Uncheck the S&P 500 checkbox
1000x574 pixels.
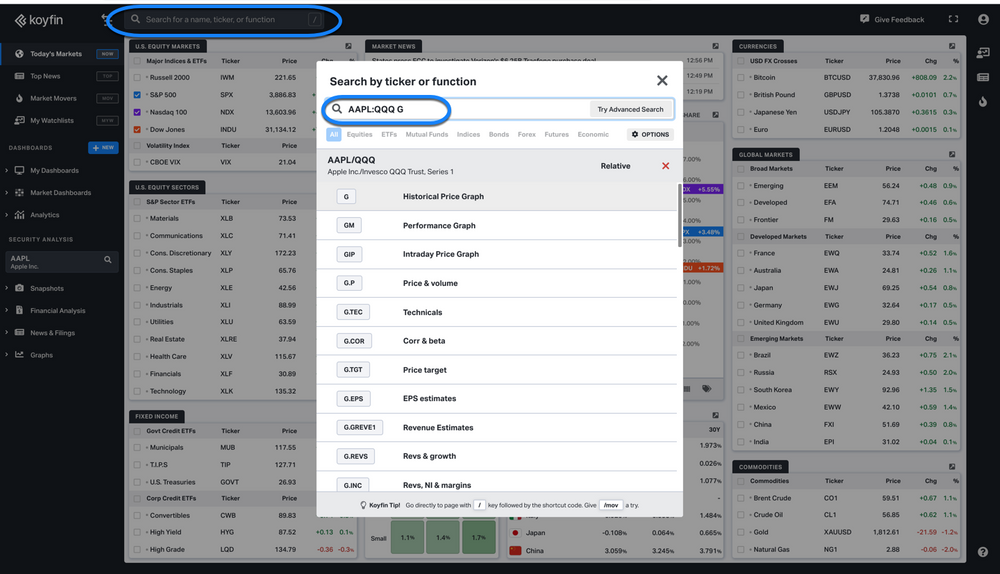pos(137,94)
